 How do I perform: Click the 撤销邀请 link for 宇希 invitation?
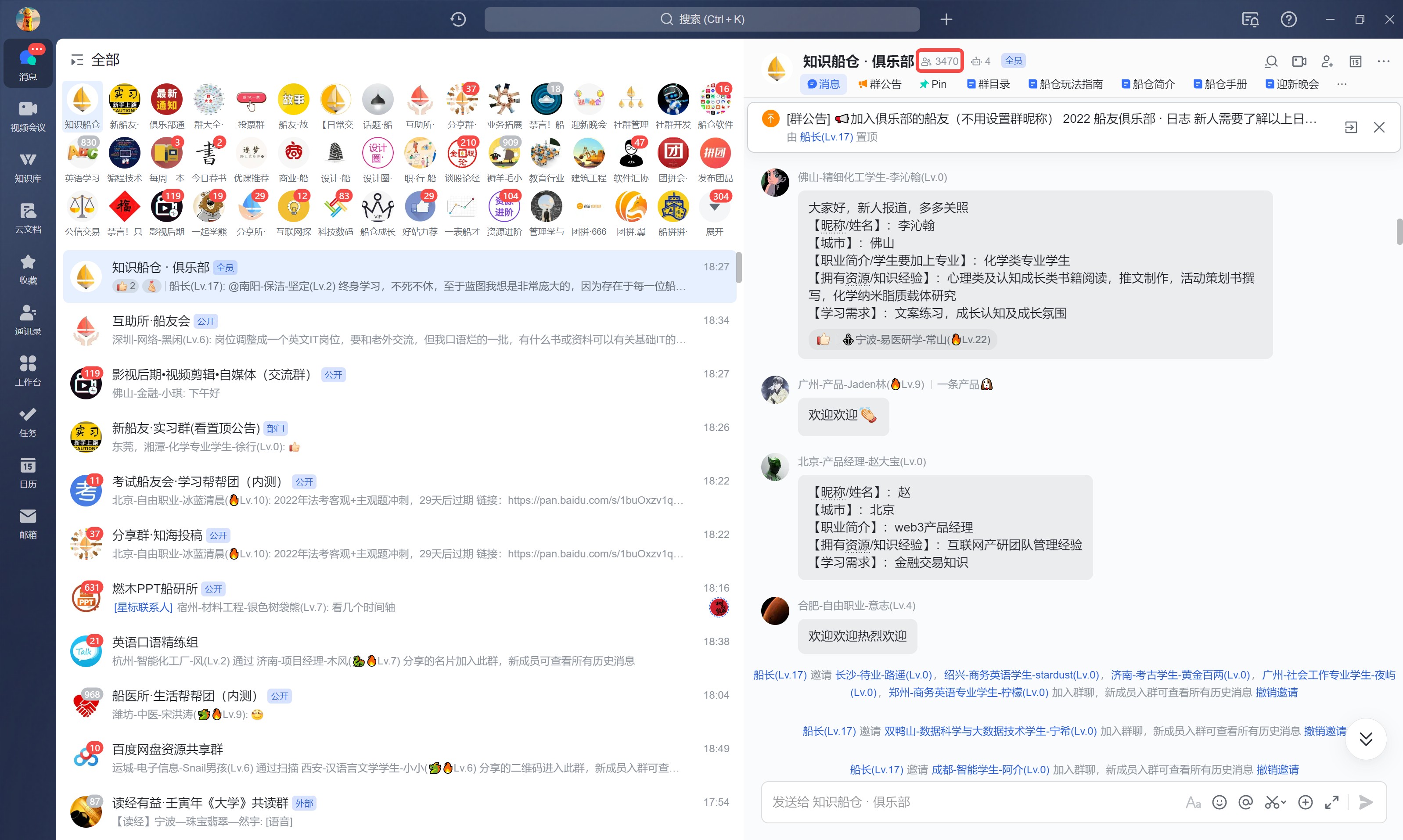click(x=1325, y=731)
